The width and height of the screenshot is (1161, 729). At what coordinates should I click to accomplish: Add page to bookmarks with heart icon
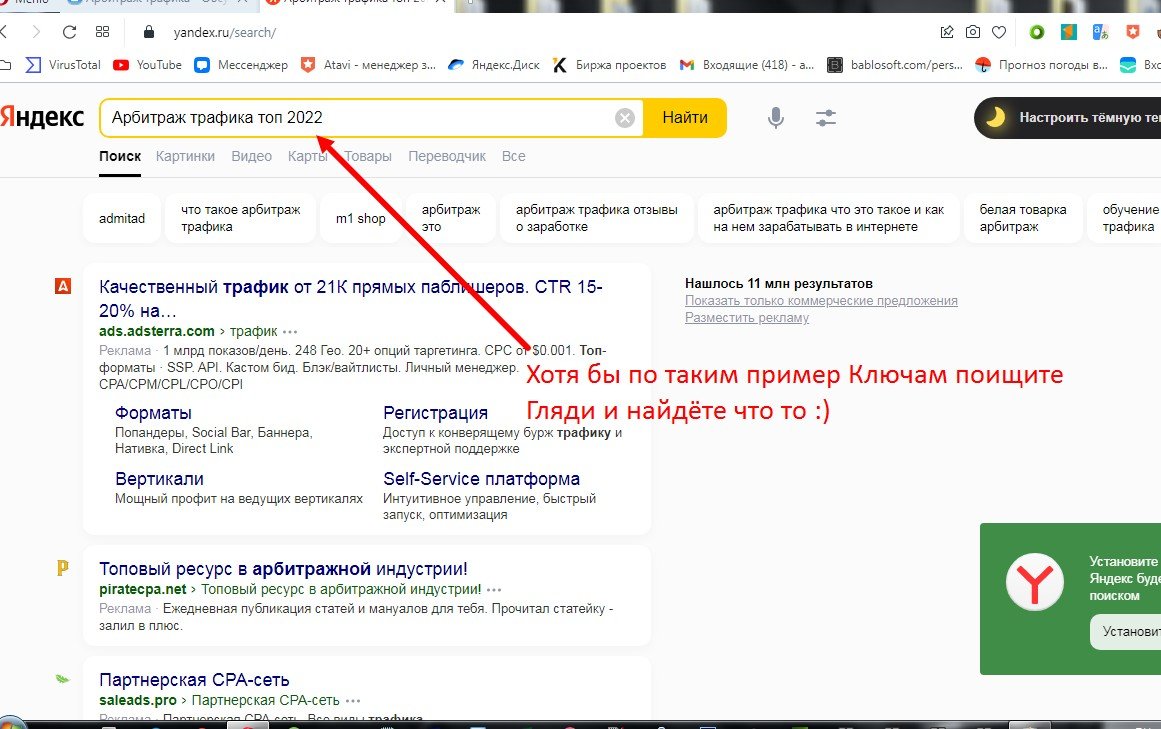coord(999,32)
